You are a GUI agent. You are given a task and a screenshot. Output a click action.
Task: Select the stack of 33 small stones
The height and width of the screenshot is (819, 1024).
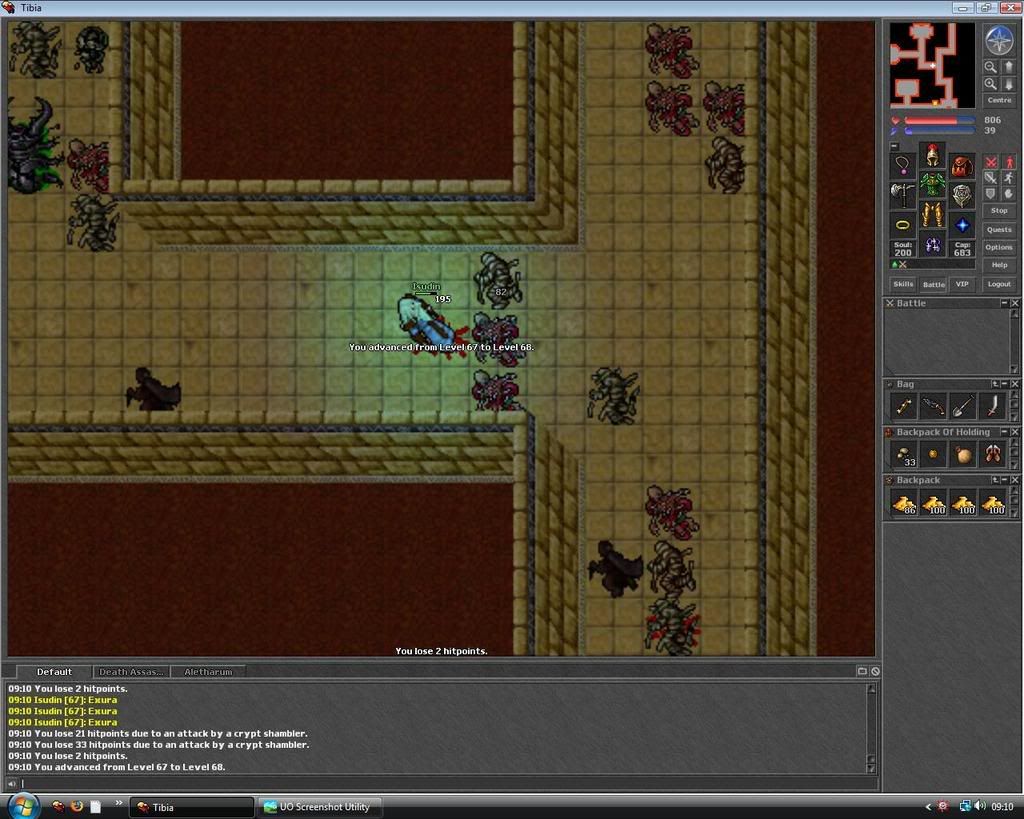(903, 455)
